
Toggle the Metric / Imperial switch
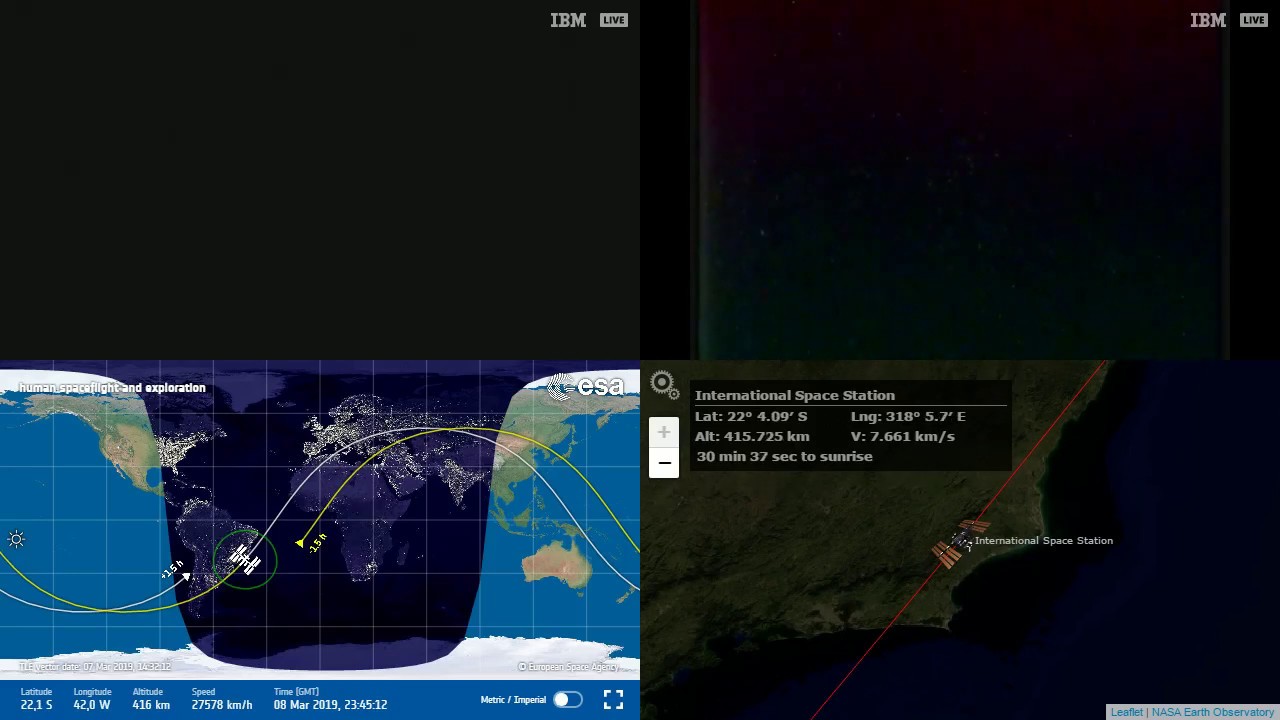tap(567, 700)
